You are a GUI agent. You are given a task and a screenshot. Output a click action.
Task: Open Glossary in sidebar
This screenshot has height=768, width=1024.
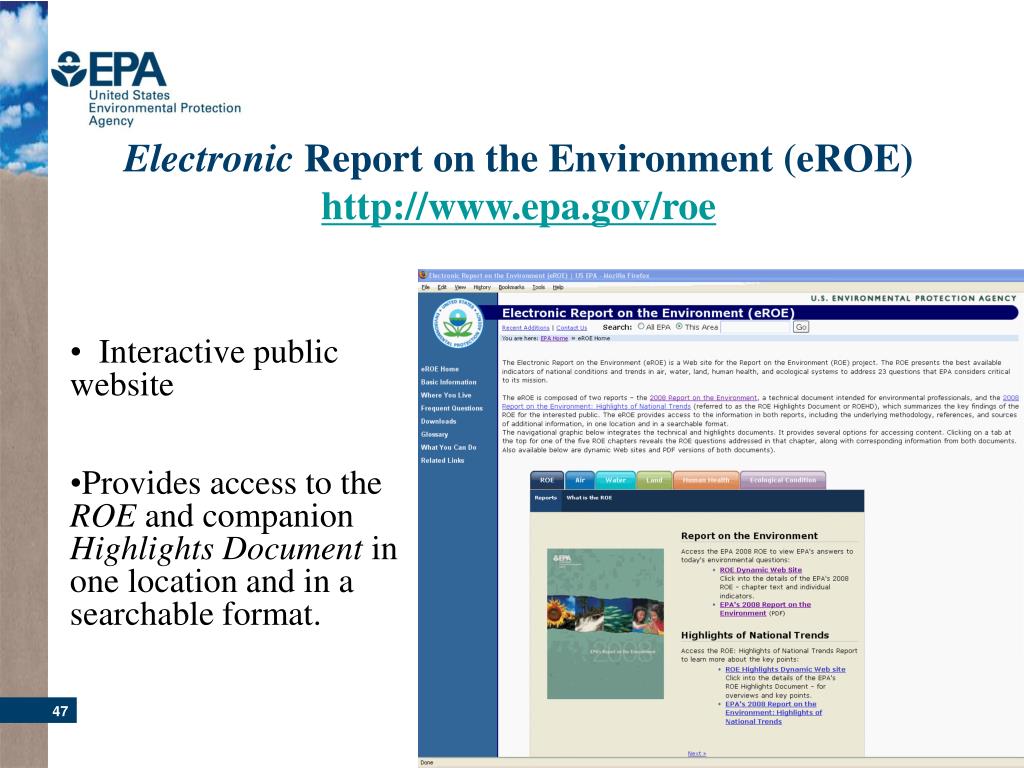point(434,434)
